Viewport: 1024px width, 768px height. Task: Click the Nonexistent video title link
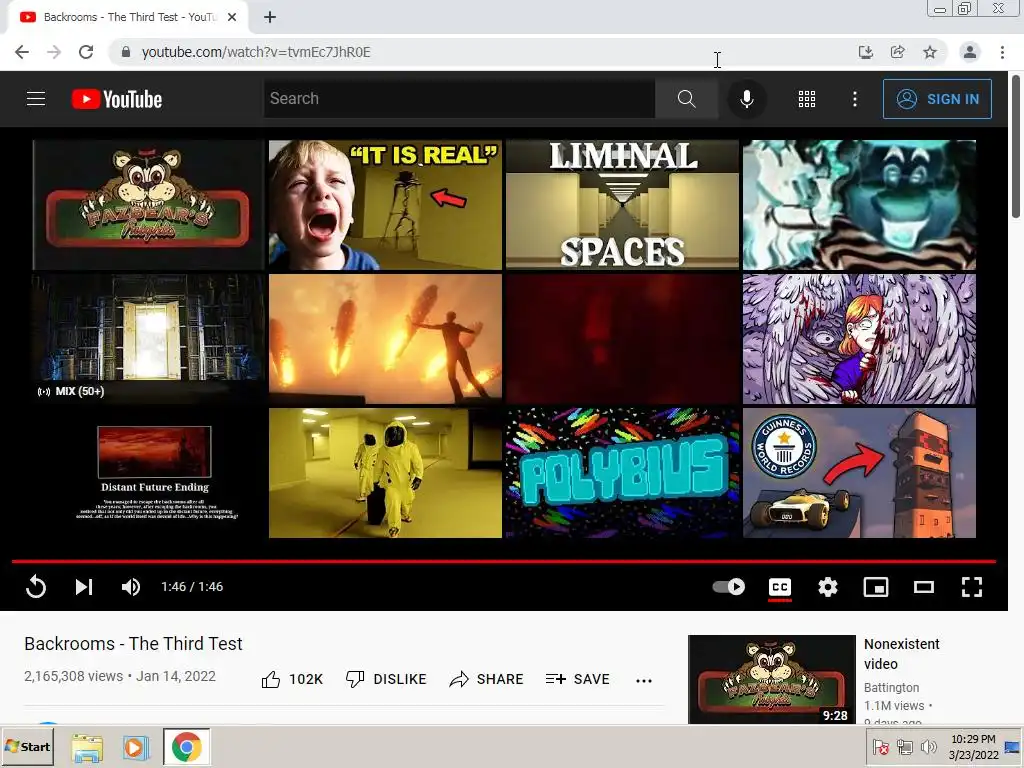[x=901, y=654]
